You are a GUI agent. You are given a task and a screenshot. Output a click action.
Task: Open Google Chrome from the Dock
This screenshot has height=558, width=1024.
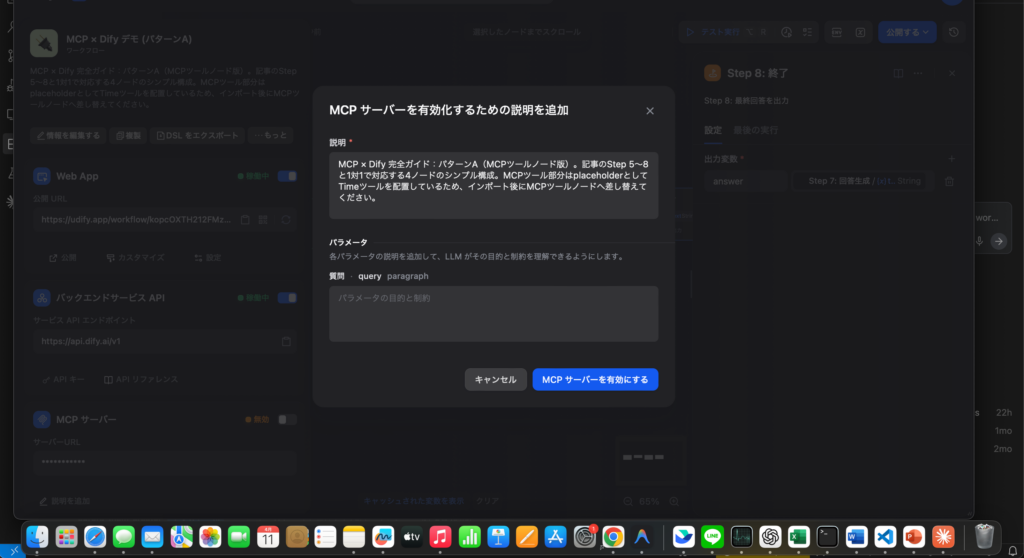pos(613,537)
